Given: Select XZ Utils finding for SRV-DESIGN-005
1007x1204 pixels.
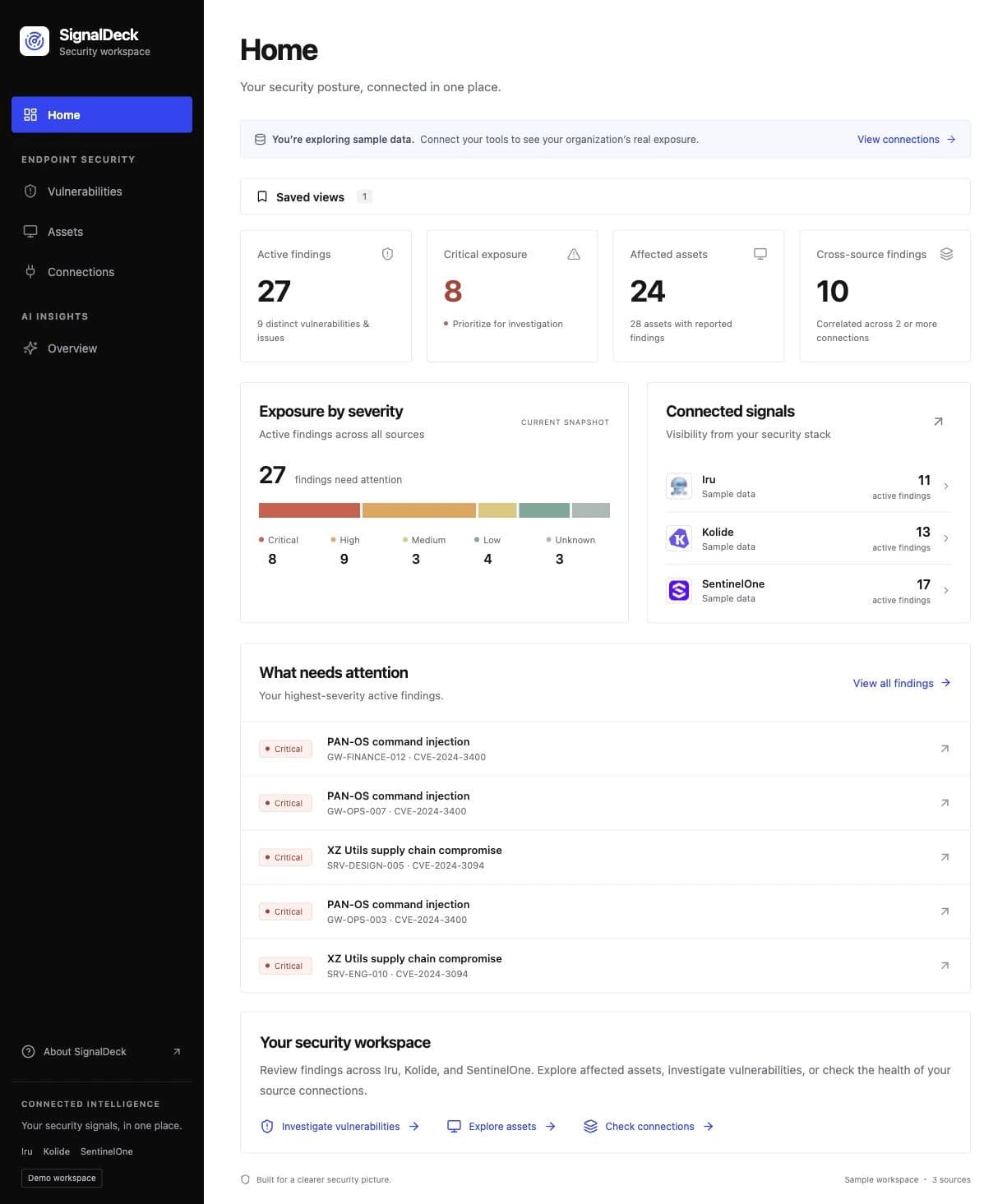Looking at the screenshot, I should tap(414, 850).
